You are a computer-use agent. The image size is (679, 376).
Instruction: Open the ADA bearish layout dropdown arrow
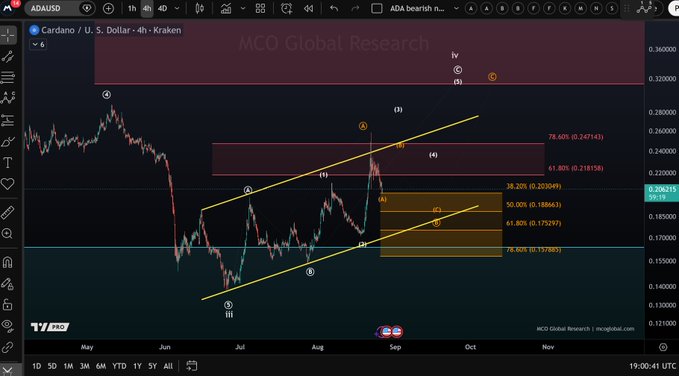456,8
